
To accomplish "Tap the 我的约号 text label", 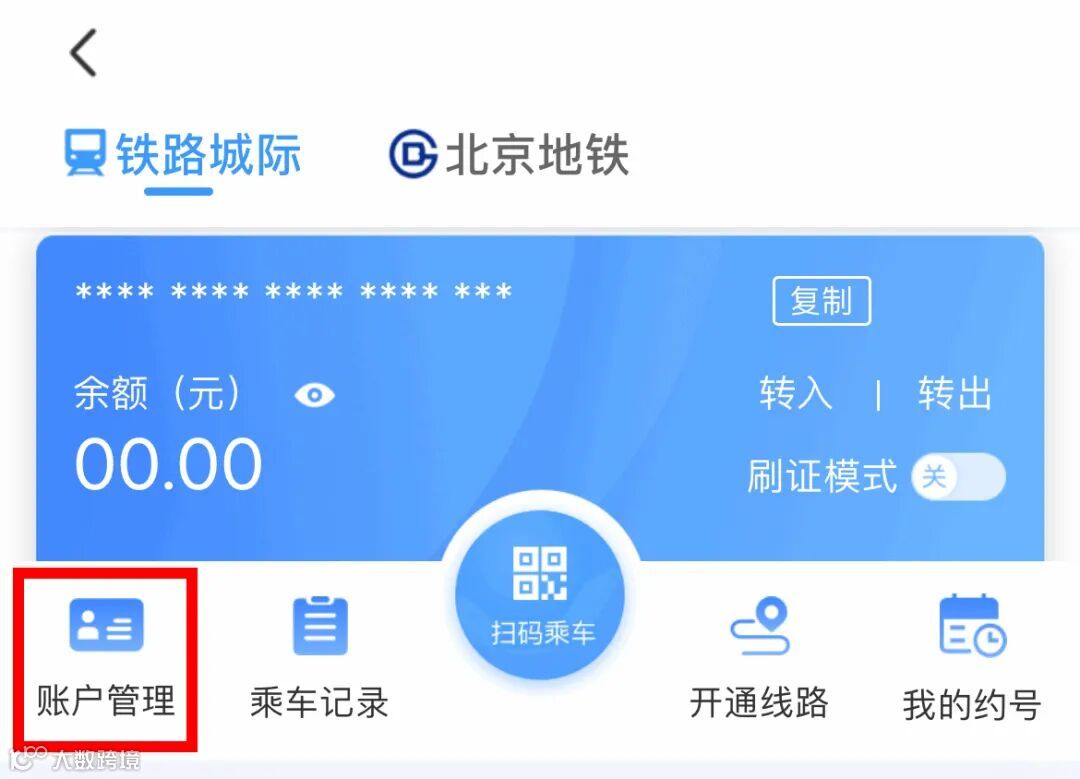I will coord(972,705).
